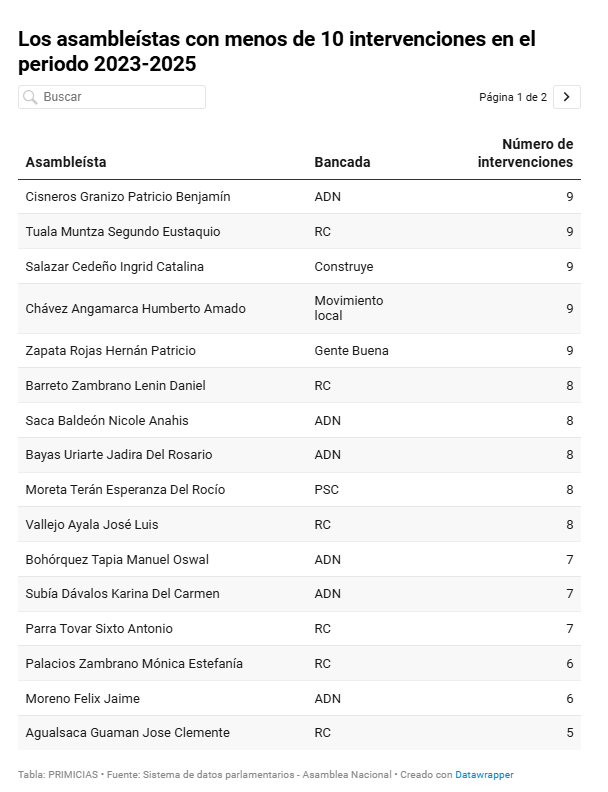Click Movimiento local bancada cell
The width and height of the screenshot is (608, 792).
coord(349,308)
